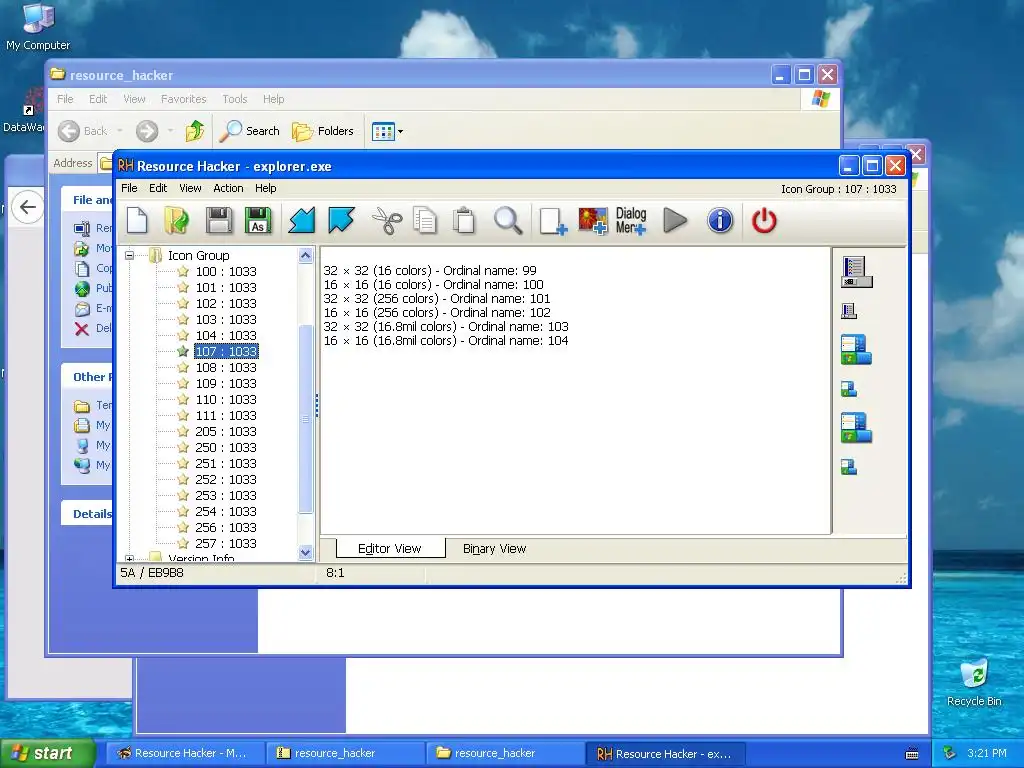The width and height of the screenshot is (1024, 768).
Task: Click the Paste clipboard icon
Action: [x=464, y=221]
